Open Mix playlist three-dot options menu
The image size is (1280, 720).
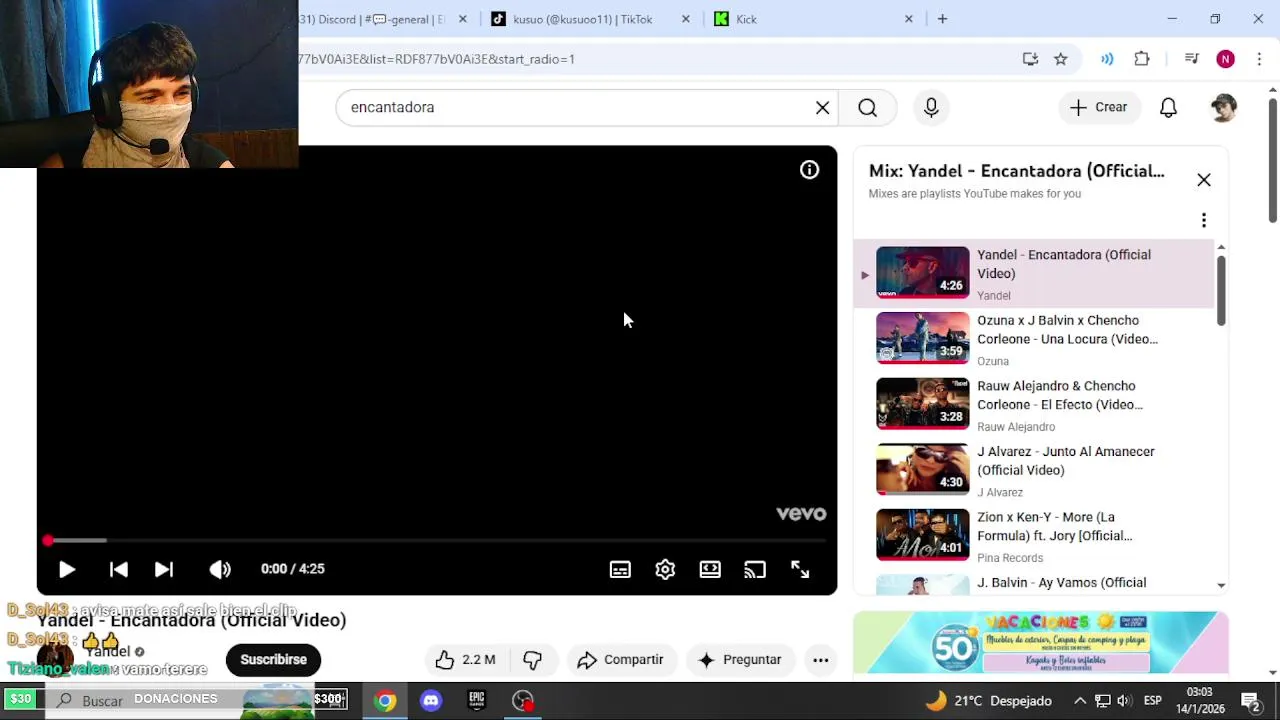(1204, 220)
